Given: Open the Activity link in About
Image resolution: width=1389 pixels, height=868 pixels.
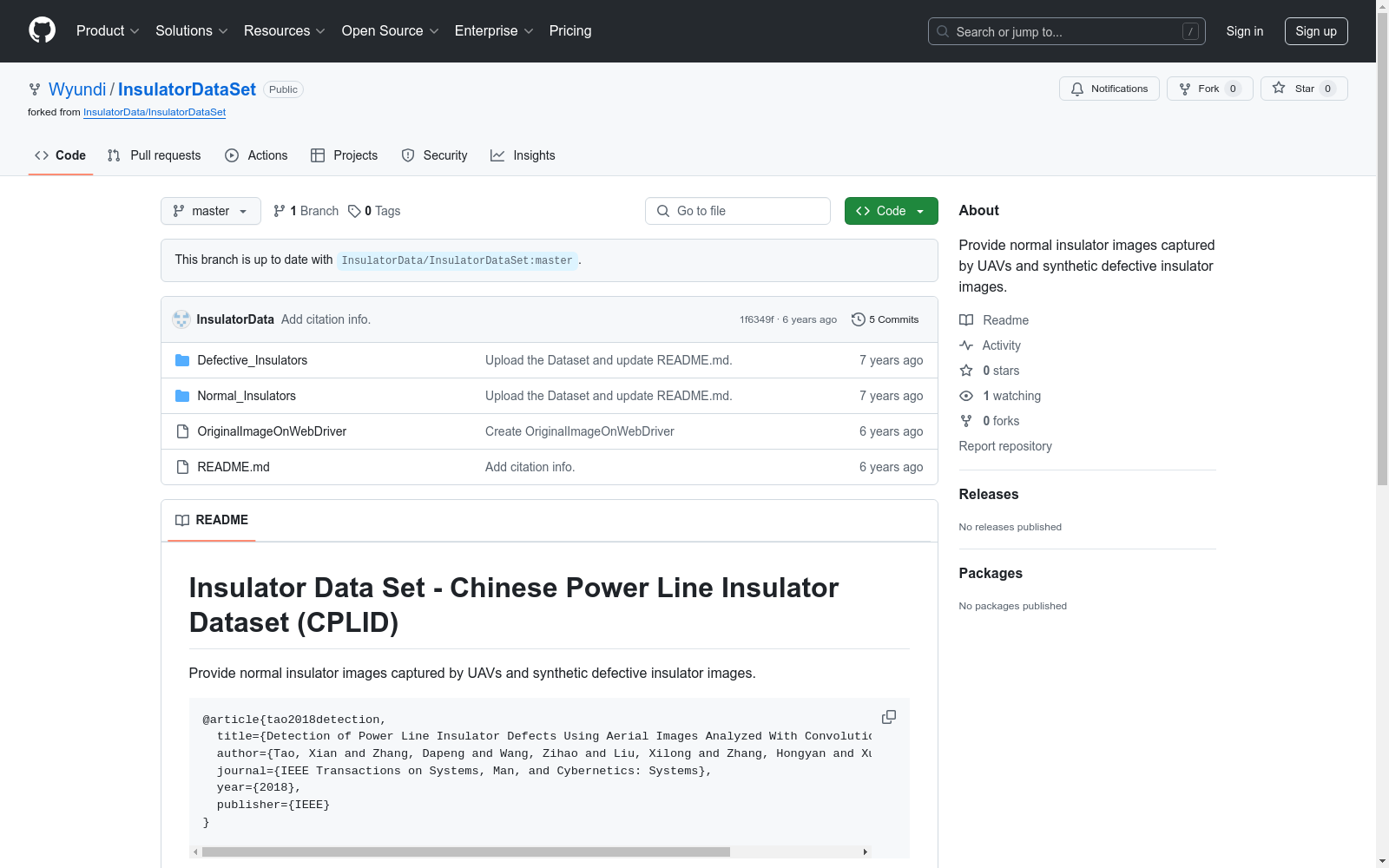Looking at the screenshot, I should 990,345.
